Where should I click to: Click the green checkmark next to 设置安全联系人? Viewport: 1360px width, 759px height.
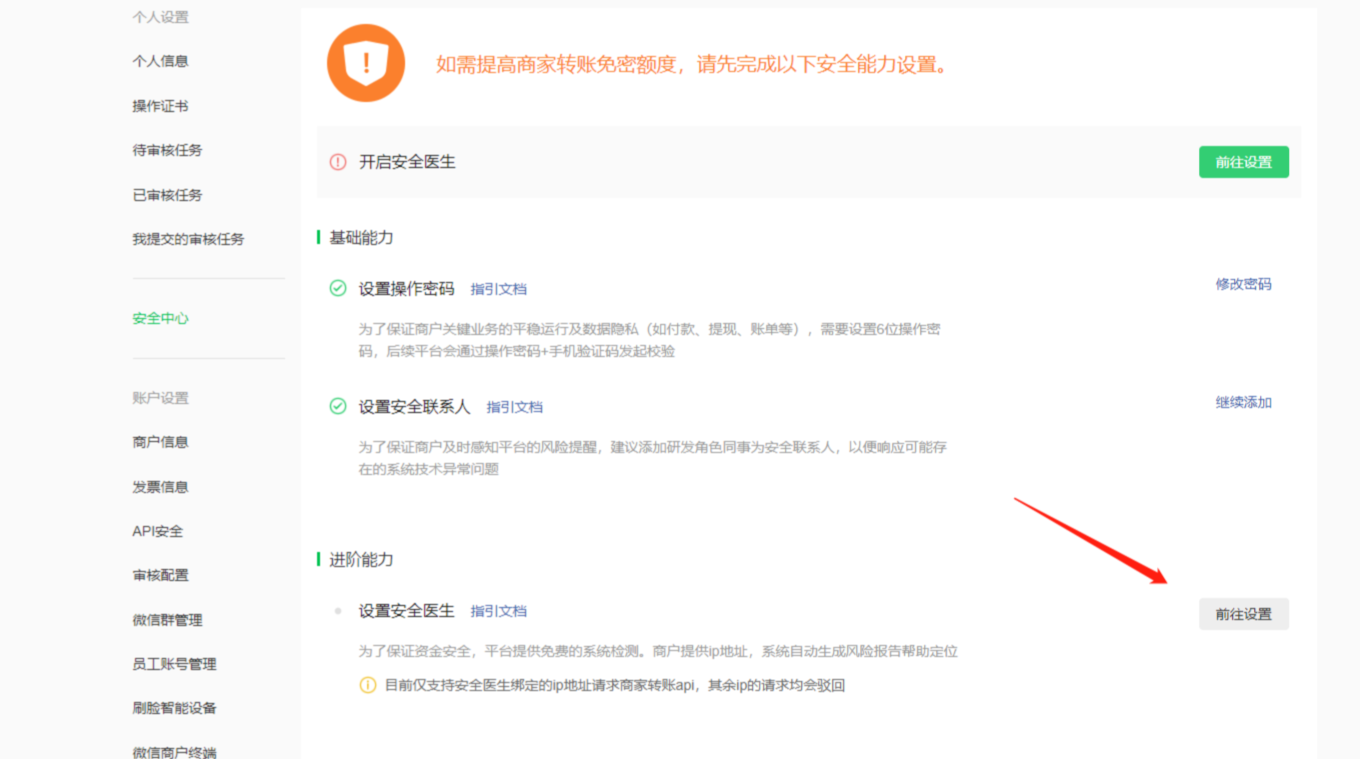338,407
